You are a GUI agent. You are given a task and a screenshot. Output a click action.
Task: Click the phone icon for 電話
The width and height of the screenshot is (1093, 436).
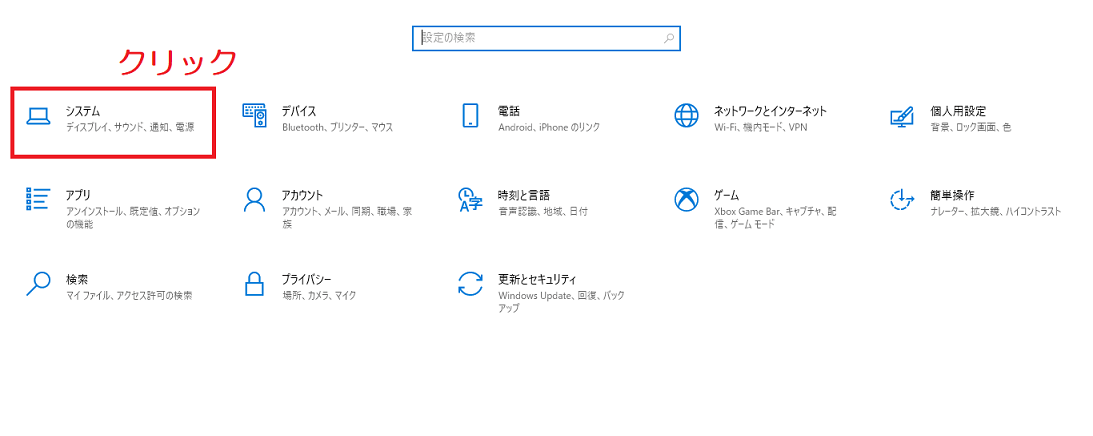tap(470, 116)
